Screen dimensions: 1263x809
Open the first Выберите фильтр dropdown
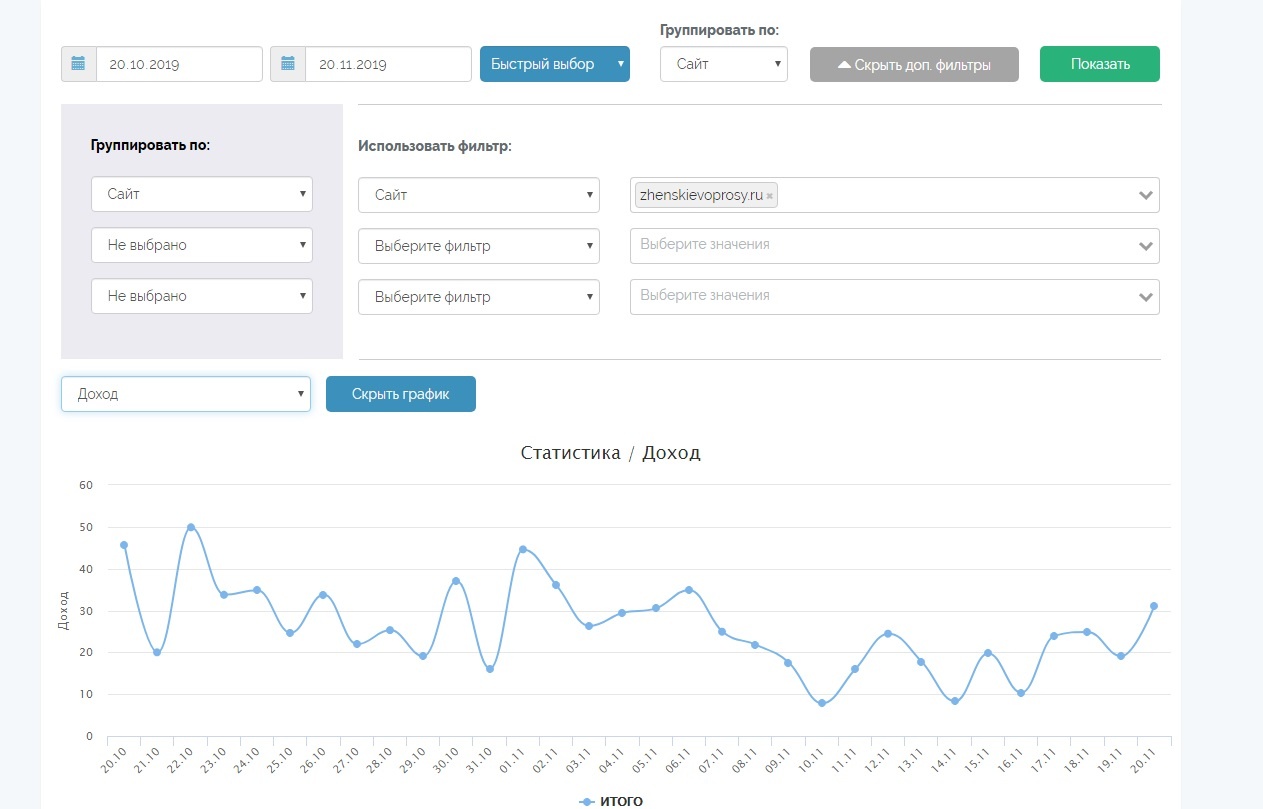pos(478,246)
